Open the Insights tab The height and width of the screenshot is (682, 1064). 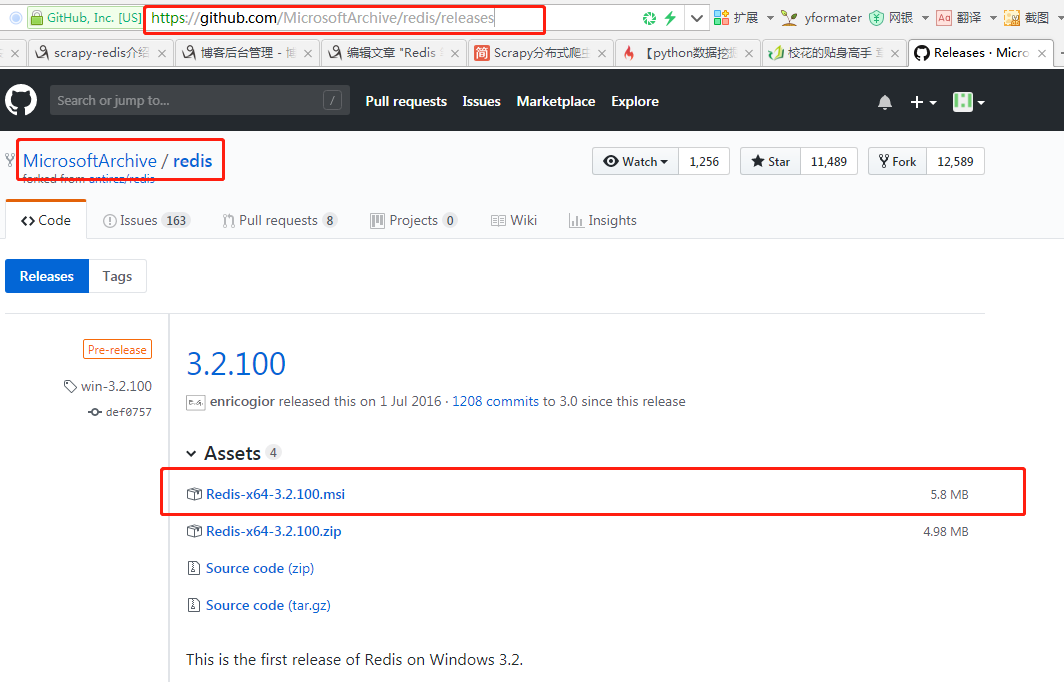click(603, 221)
